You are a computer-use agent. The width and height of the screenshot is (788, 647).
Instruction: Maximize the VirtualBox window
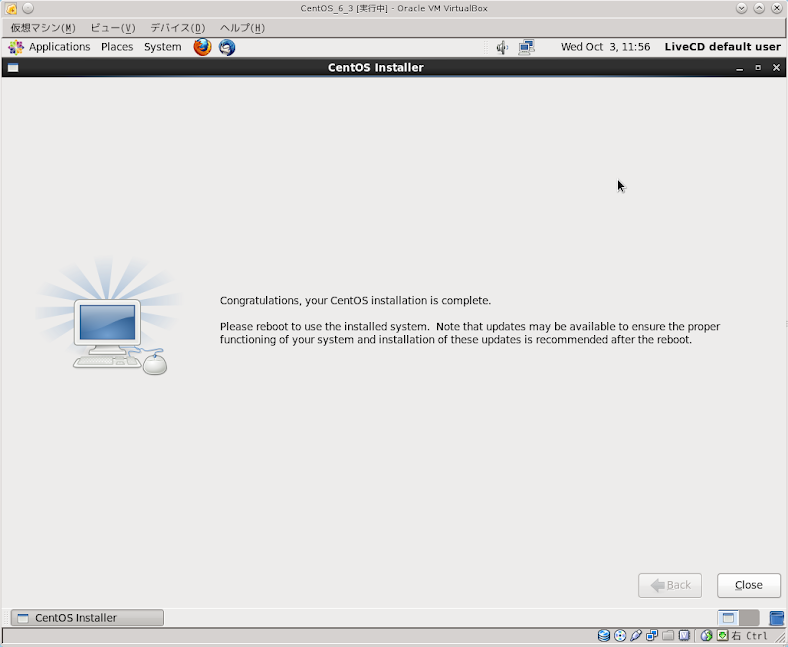tap(759, 8)
